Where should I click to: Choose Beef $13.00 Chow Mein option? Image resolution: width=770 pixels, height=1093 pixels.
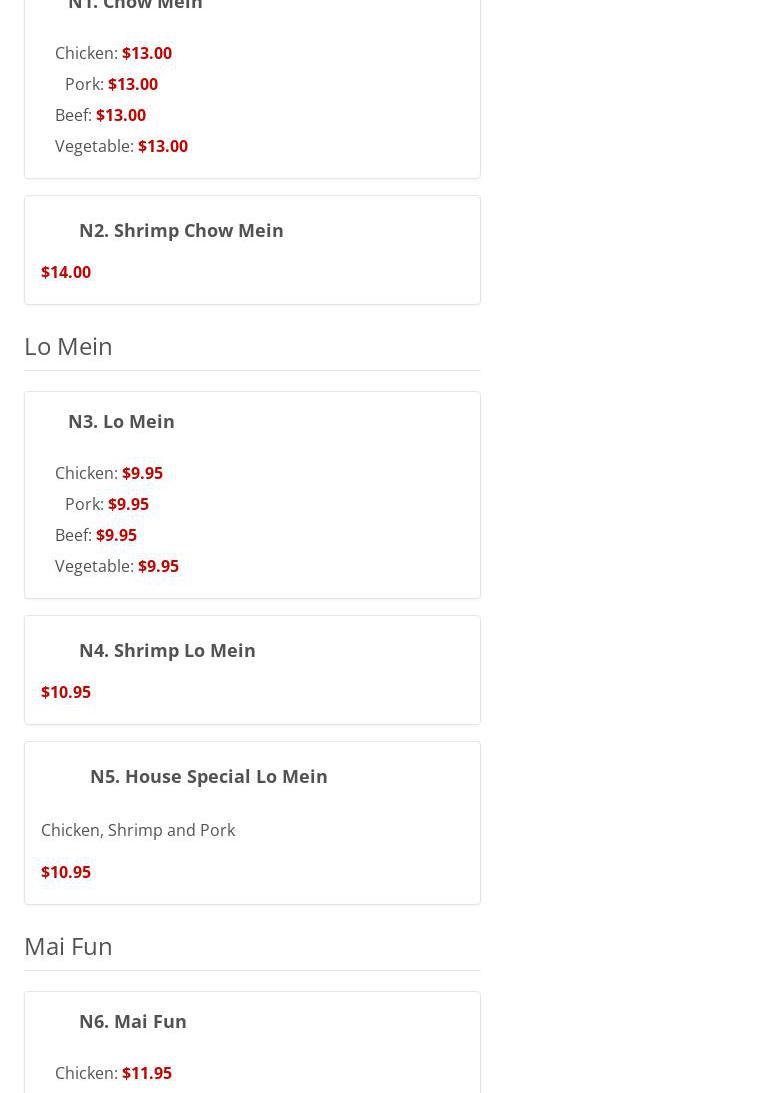(x=100, y=115)
